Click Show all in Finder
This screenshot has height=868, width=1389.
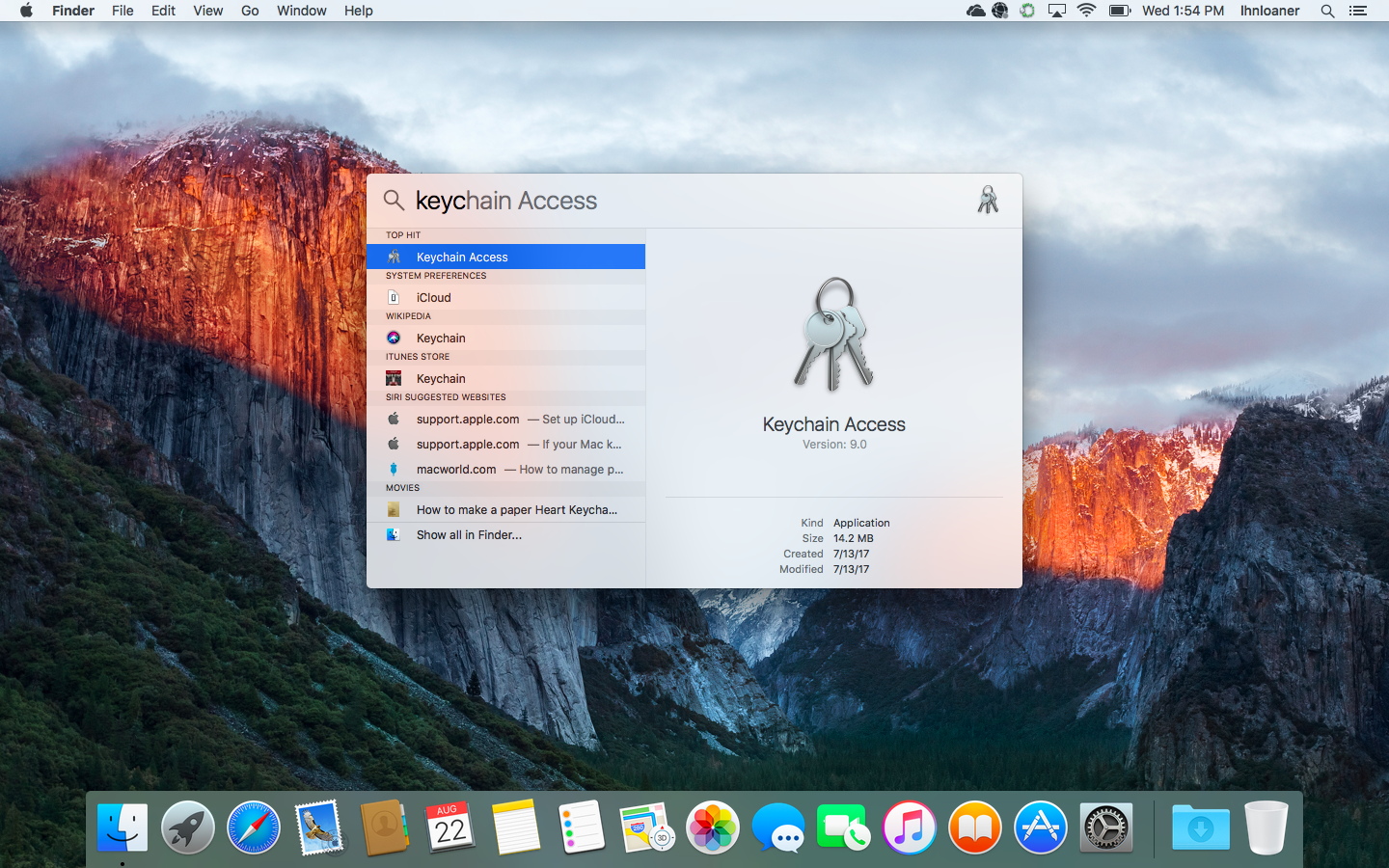pos(505,534)
